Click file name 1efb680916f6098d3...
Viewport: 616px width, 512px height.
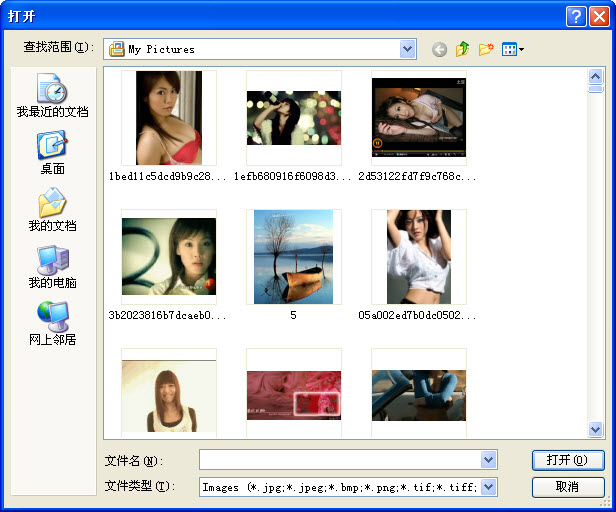293,176
